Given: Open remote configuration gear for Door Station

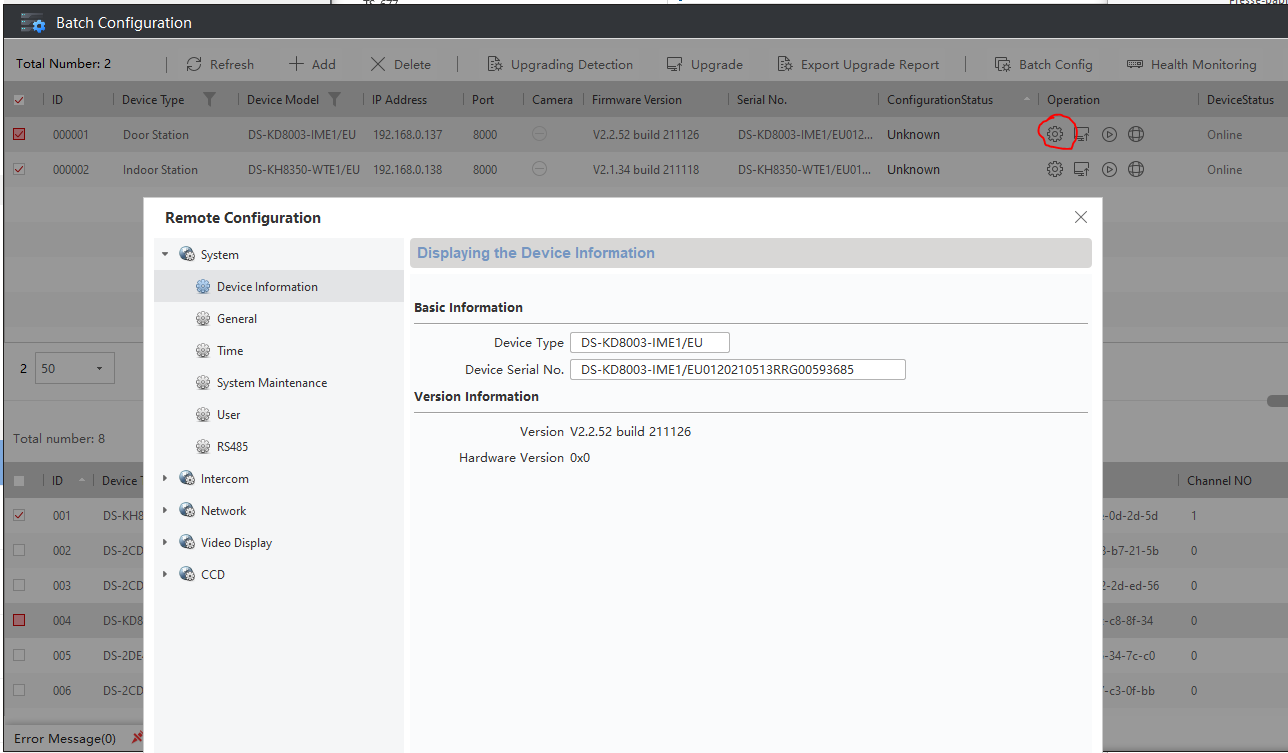Looking at the screenshot, I should coord(1054,134).
